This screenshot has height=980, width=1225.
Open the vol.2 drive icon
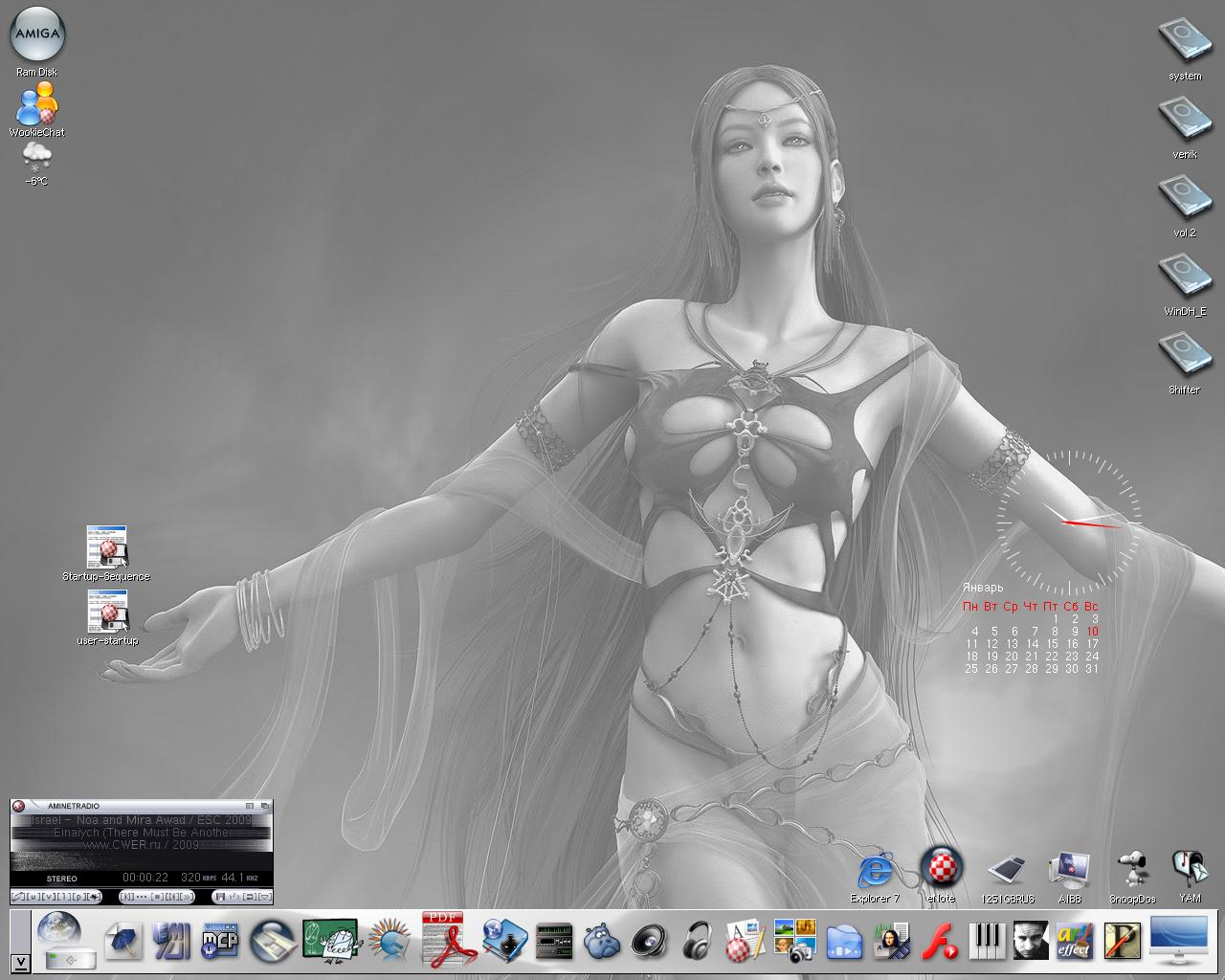click(1184, 199)
